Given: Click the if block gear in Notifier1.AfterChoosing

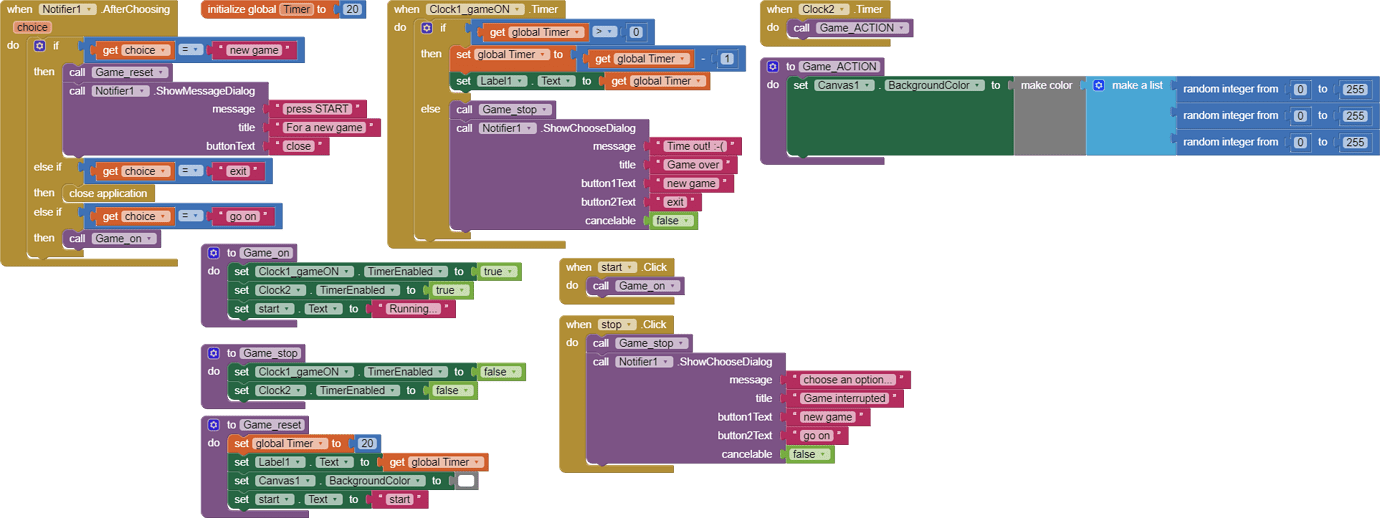Looking at the screenshot, I should [40, 46].
